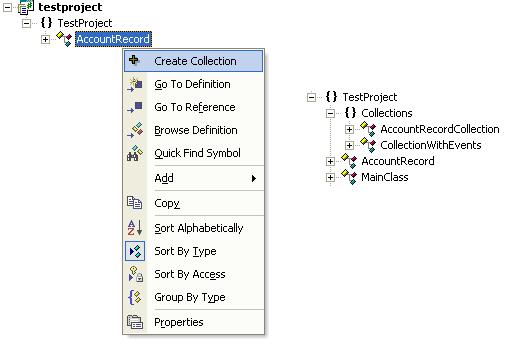The image size is (524, 361).
Task: Select the bold testproject tree label
Action: [70, 7]
